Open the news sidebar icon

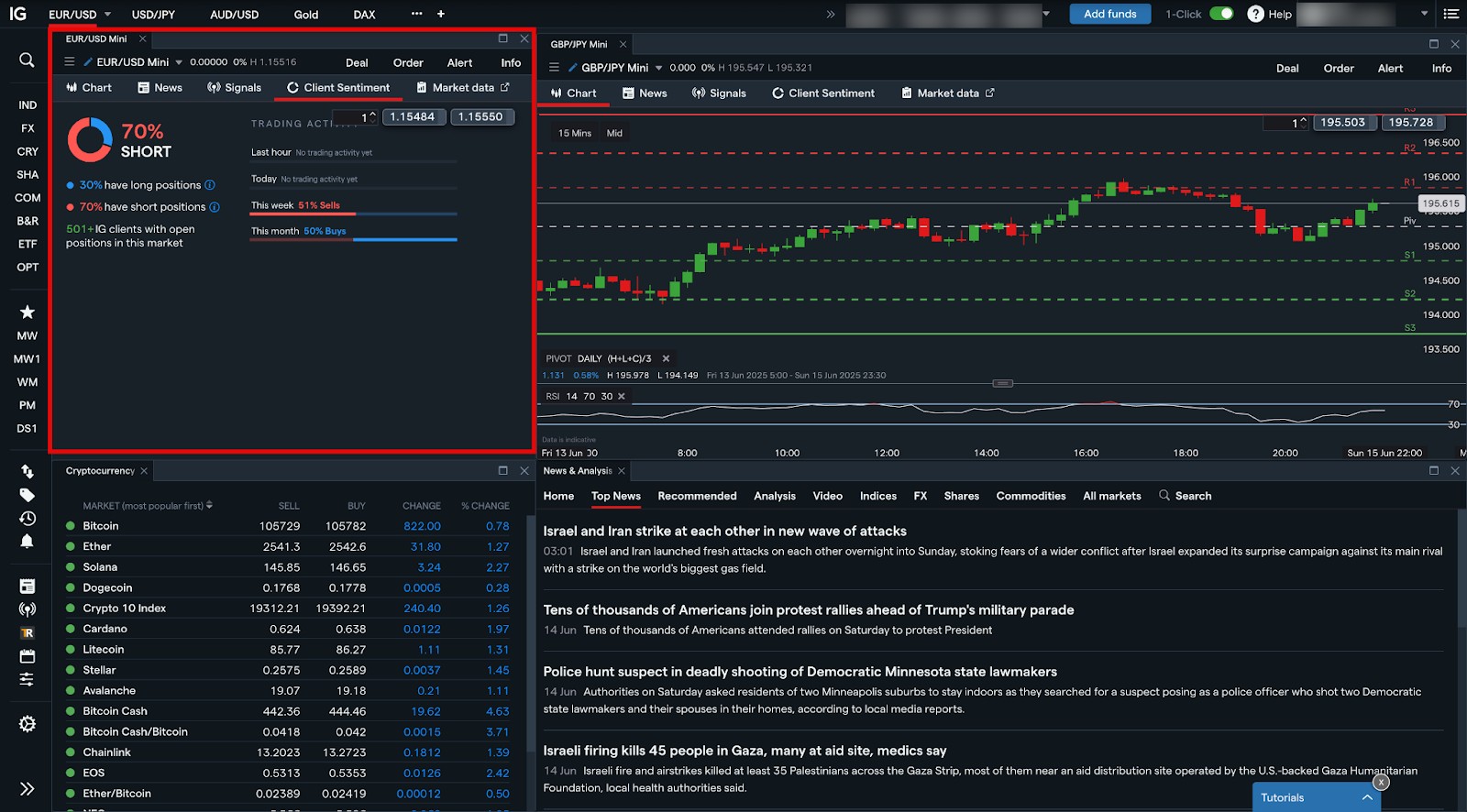(28, 586)
